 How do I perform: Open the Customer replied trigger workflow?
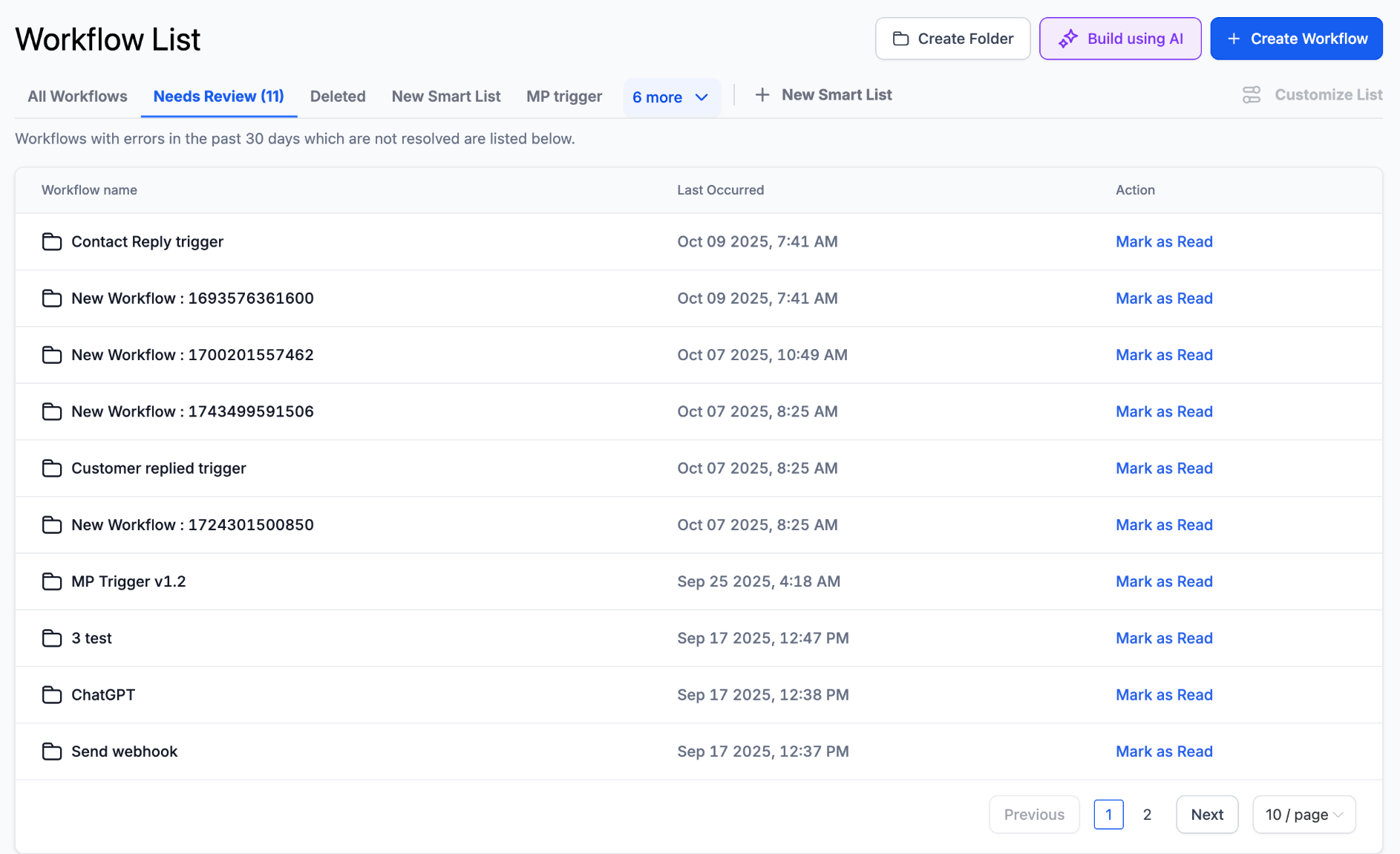click(x=159, y=469)
